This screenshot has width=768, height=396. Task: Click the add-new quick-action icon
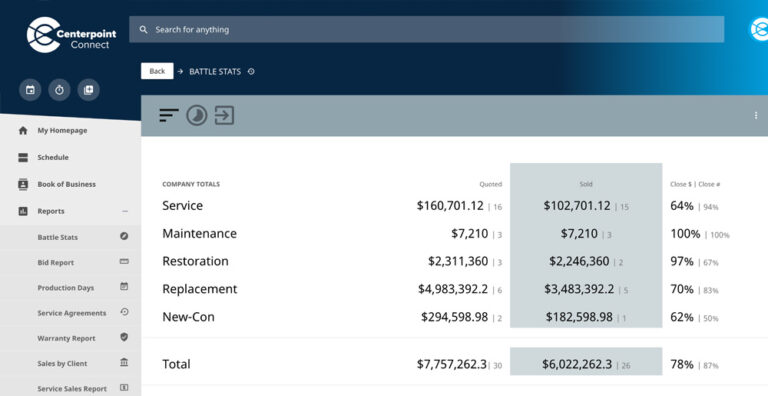(89, 90)
